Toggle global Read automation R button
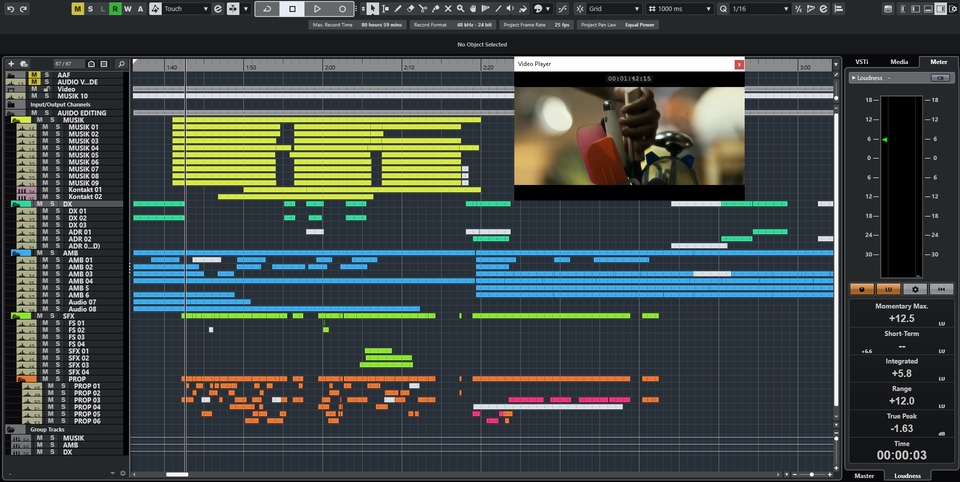 pos(115,9)
